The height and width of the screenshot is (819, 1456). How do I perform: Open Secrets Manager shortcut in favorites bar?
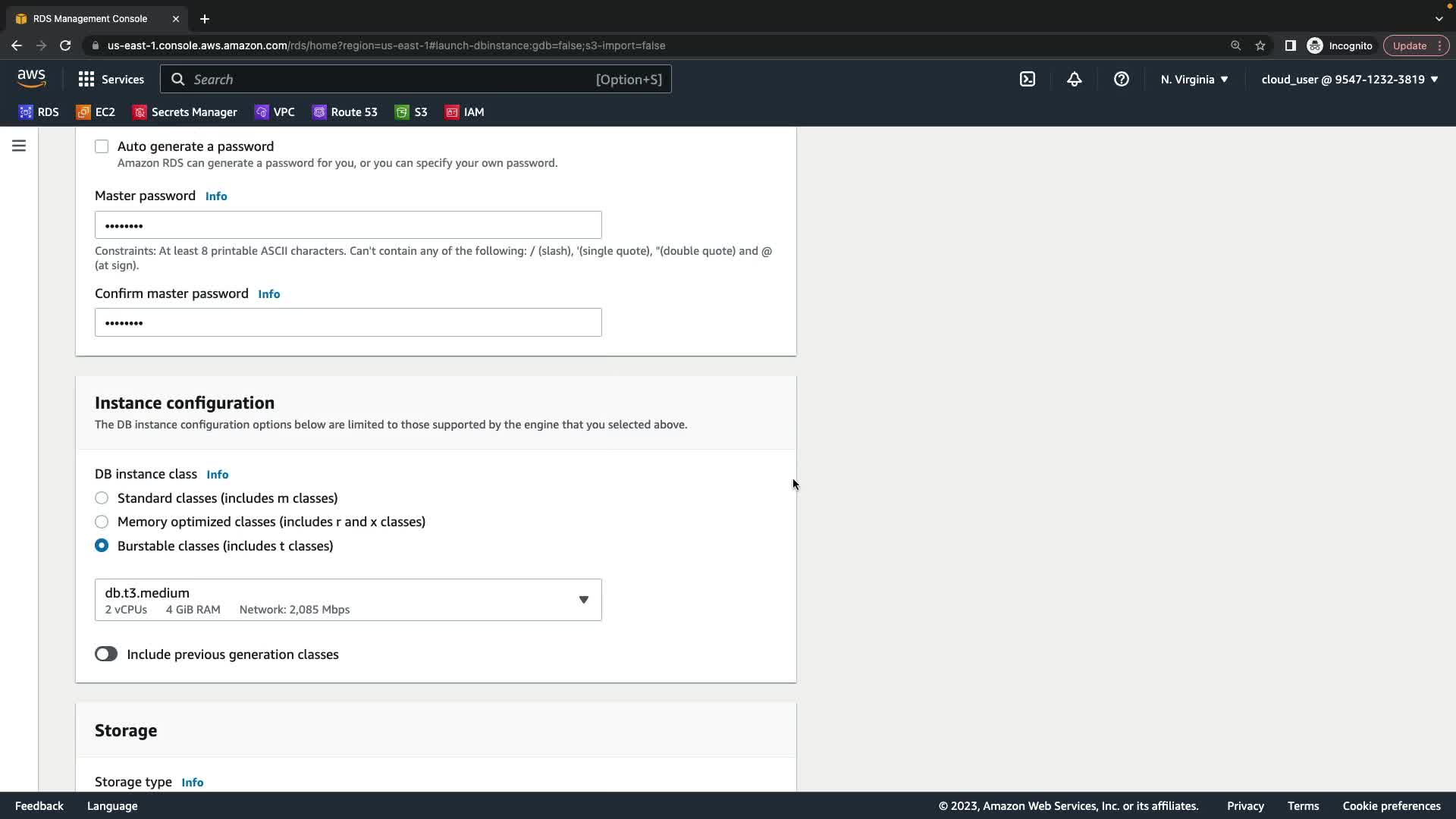coord(185,112)
